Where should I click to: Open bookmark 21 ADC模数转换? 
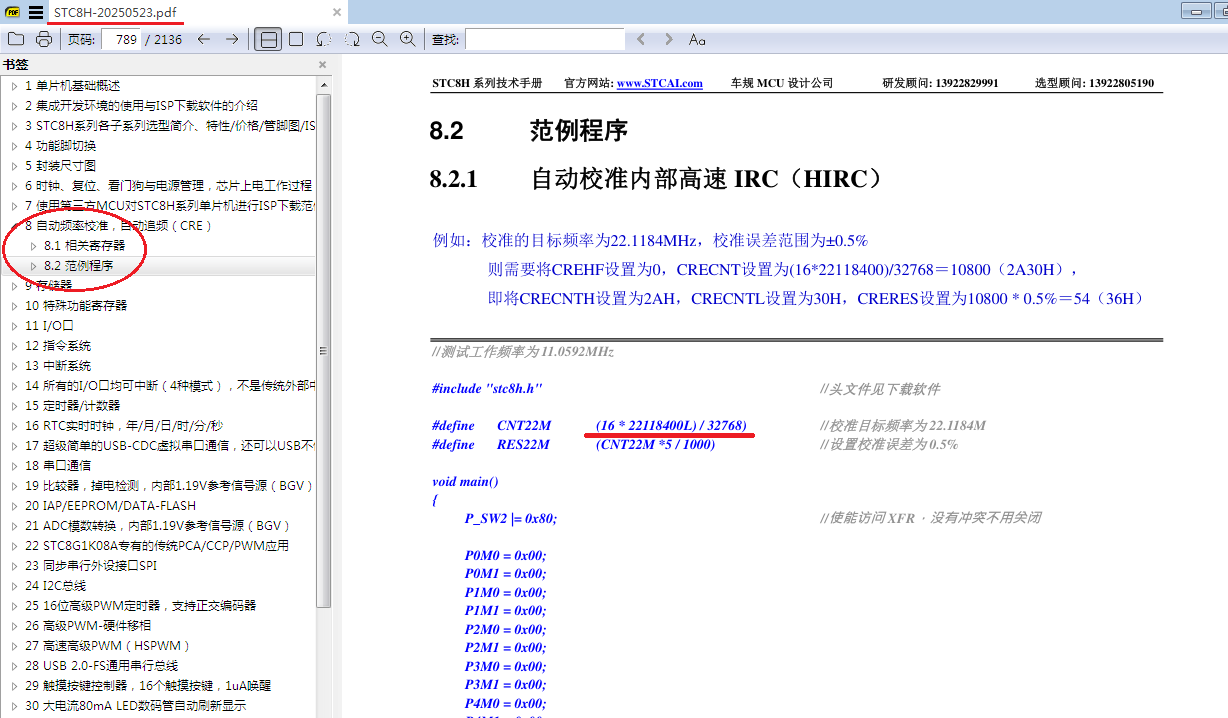[157, 525]
